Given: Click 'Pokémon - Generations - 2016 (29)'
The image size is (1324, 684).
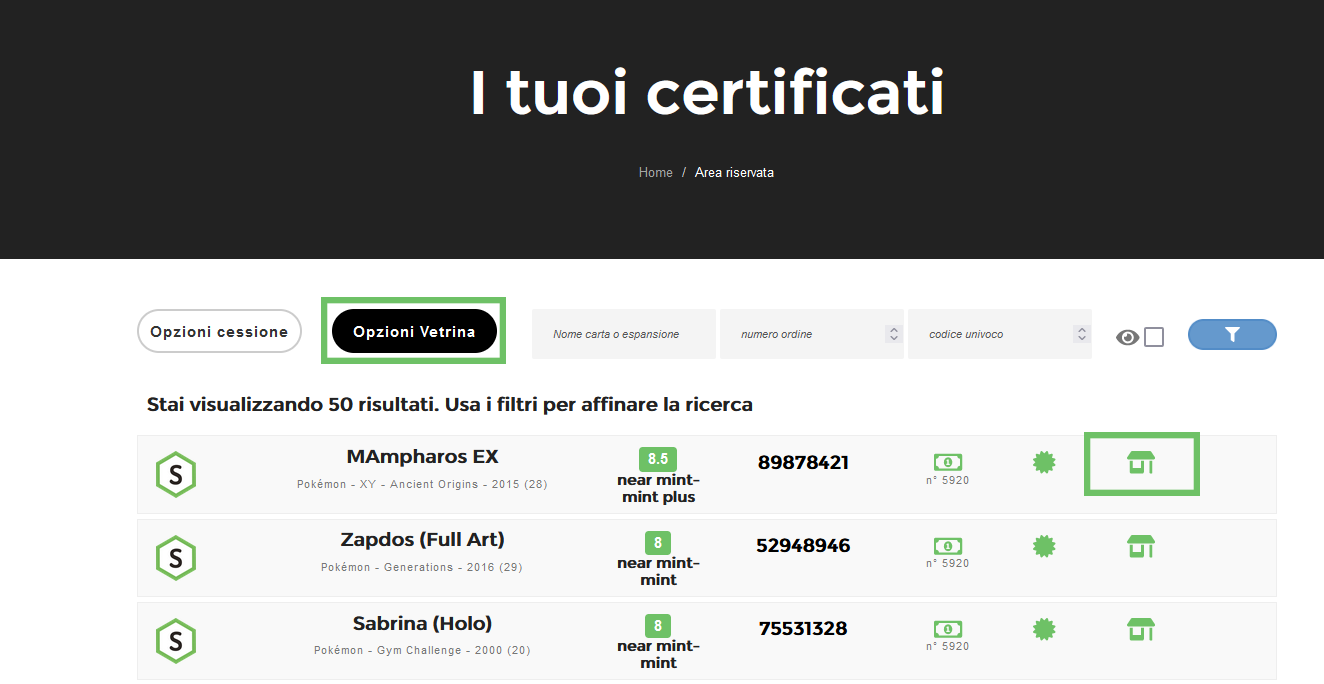Looking at the screenshot, I should tap(422, 567).
